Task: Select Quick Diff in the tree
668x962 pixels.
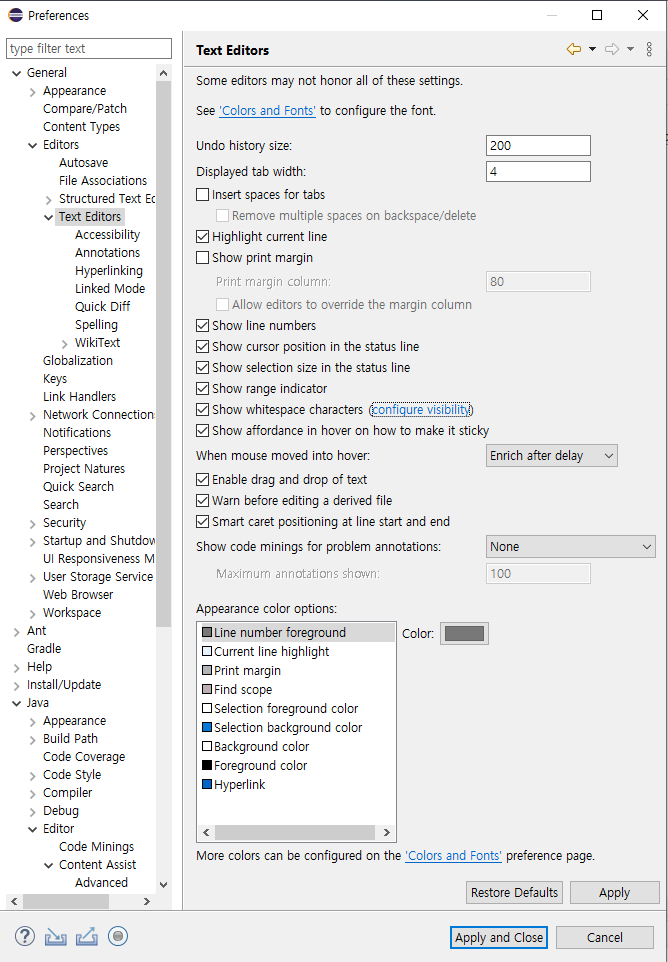Action: (x=102, y=307)
